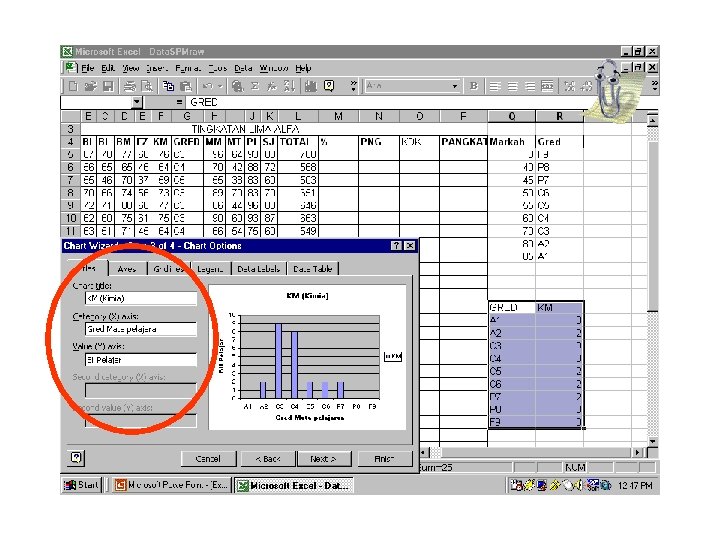The height and width of the screenshot is (540, 720).
Task: Open the Edit menu
Action: tap(108, 68)
